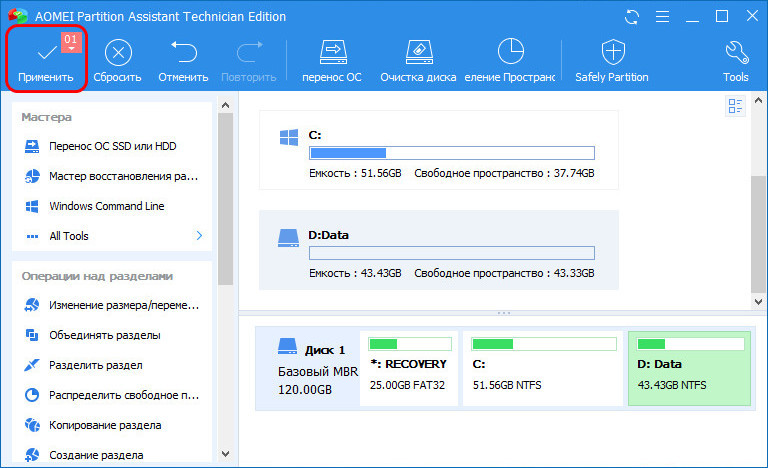Screen dimensions: 768x468
Task: Click the C: drive usage bar
Action: (x=452, y=153)
